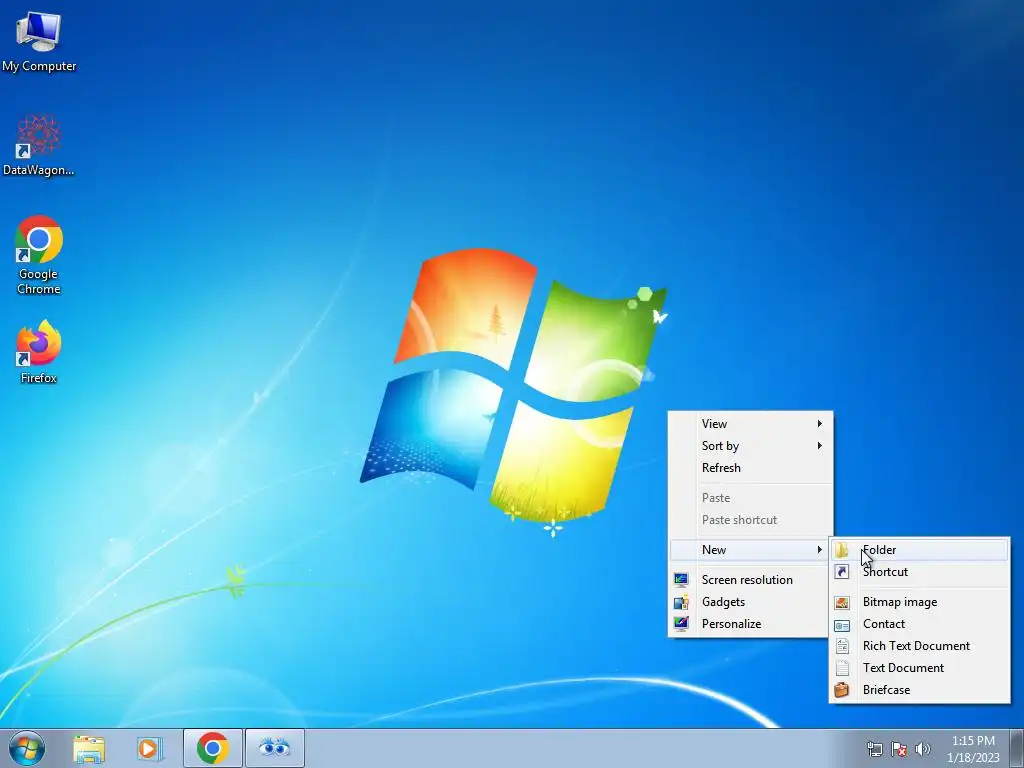Click the Screen resolution monitor icon
1024x768 pixels.
point(681,580)
